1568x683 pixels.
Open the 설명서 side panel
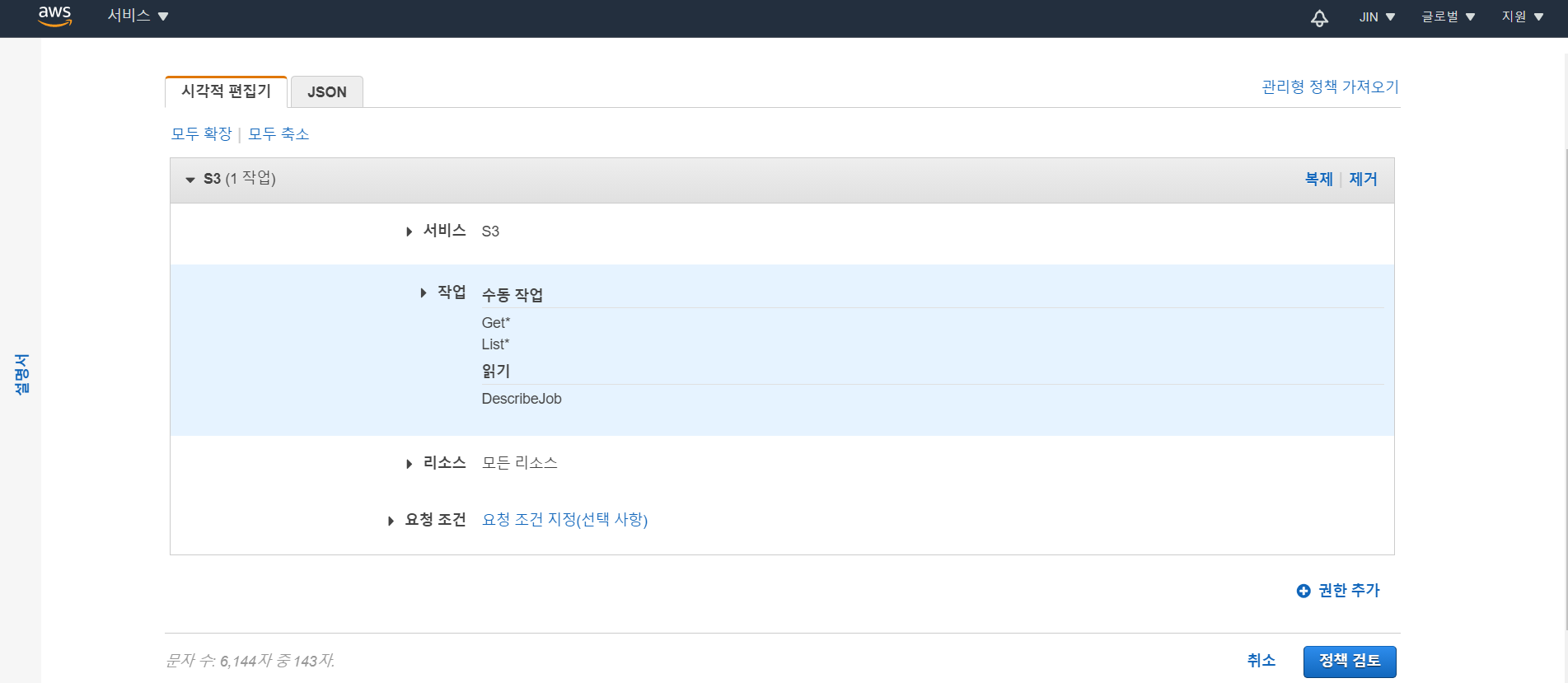point(21,375)
